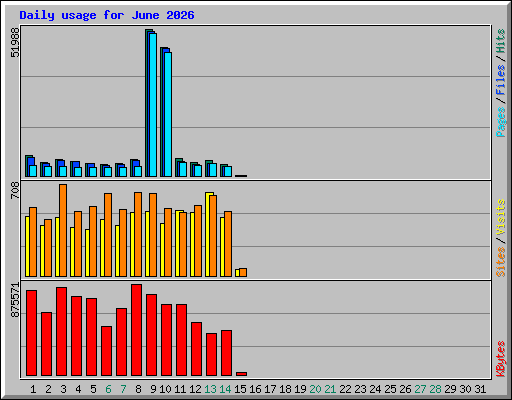Click green weekend day label 27
This screenshot has width=512, height=400.
(420, 389)
